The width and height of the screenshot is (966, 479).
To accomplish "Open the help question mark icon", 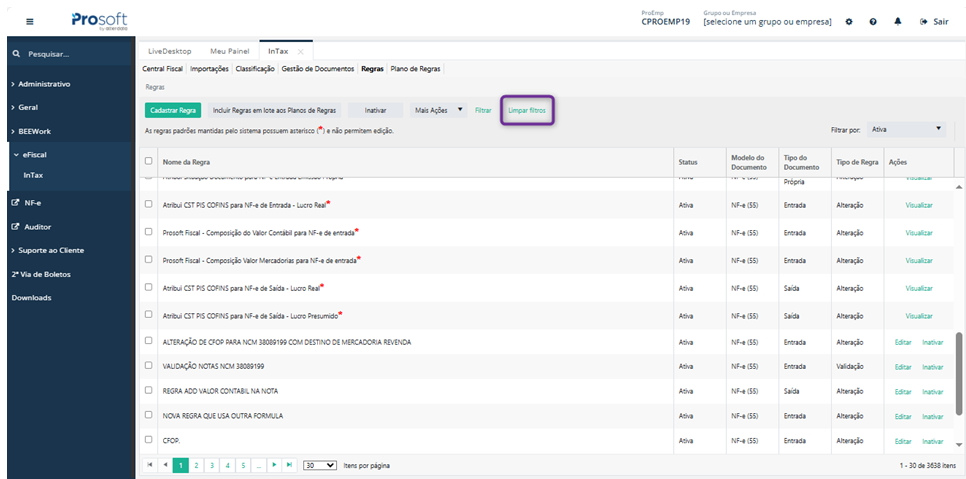I will tap(873, 21).
